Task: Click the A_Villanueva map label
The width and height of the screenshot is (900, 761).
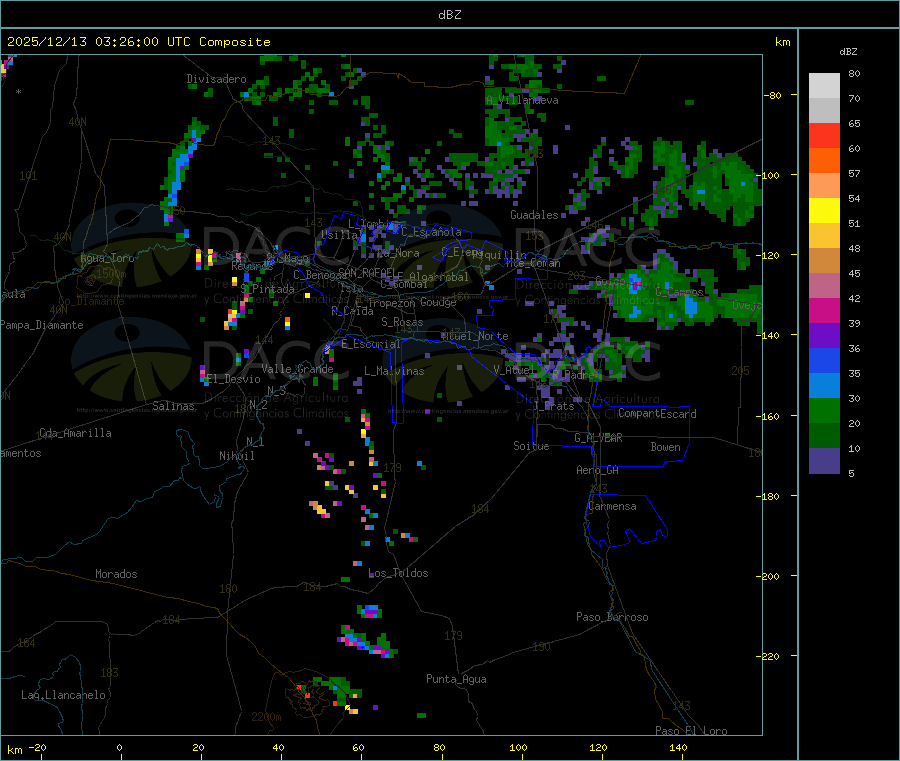Action: pos(522,100)
